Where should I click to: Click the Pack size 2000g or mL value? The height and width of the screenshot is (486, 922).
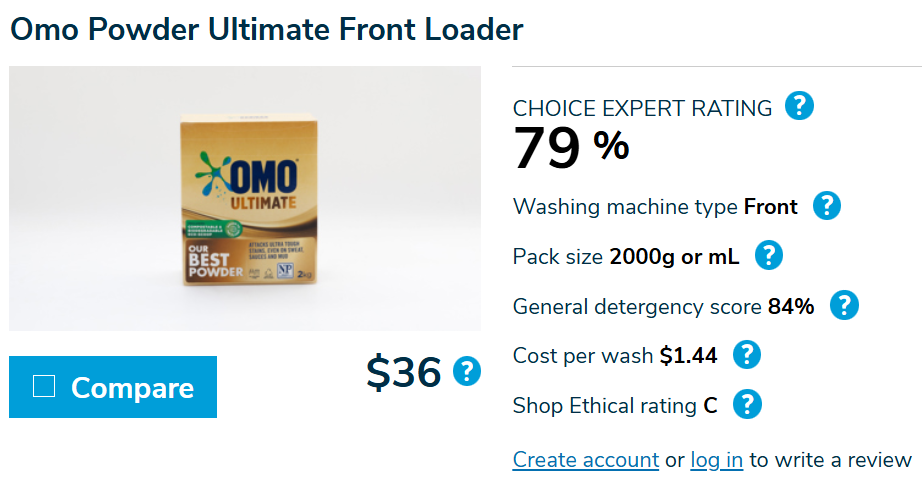[x=674, y=256]
